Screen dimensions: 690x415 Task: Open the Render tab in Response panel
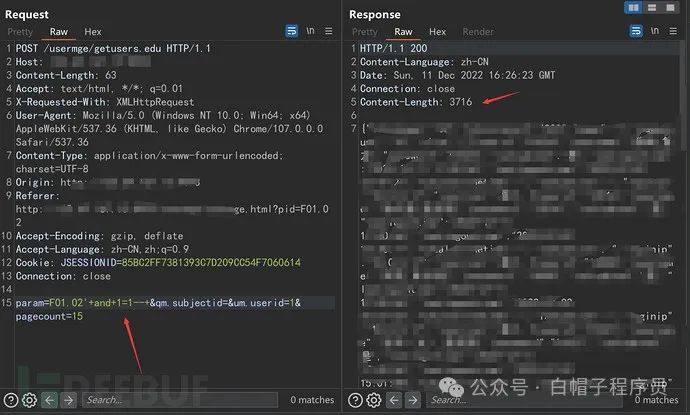[478, 32]
